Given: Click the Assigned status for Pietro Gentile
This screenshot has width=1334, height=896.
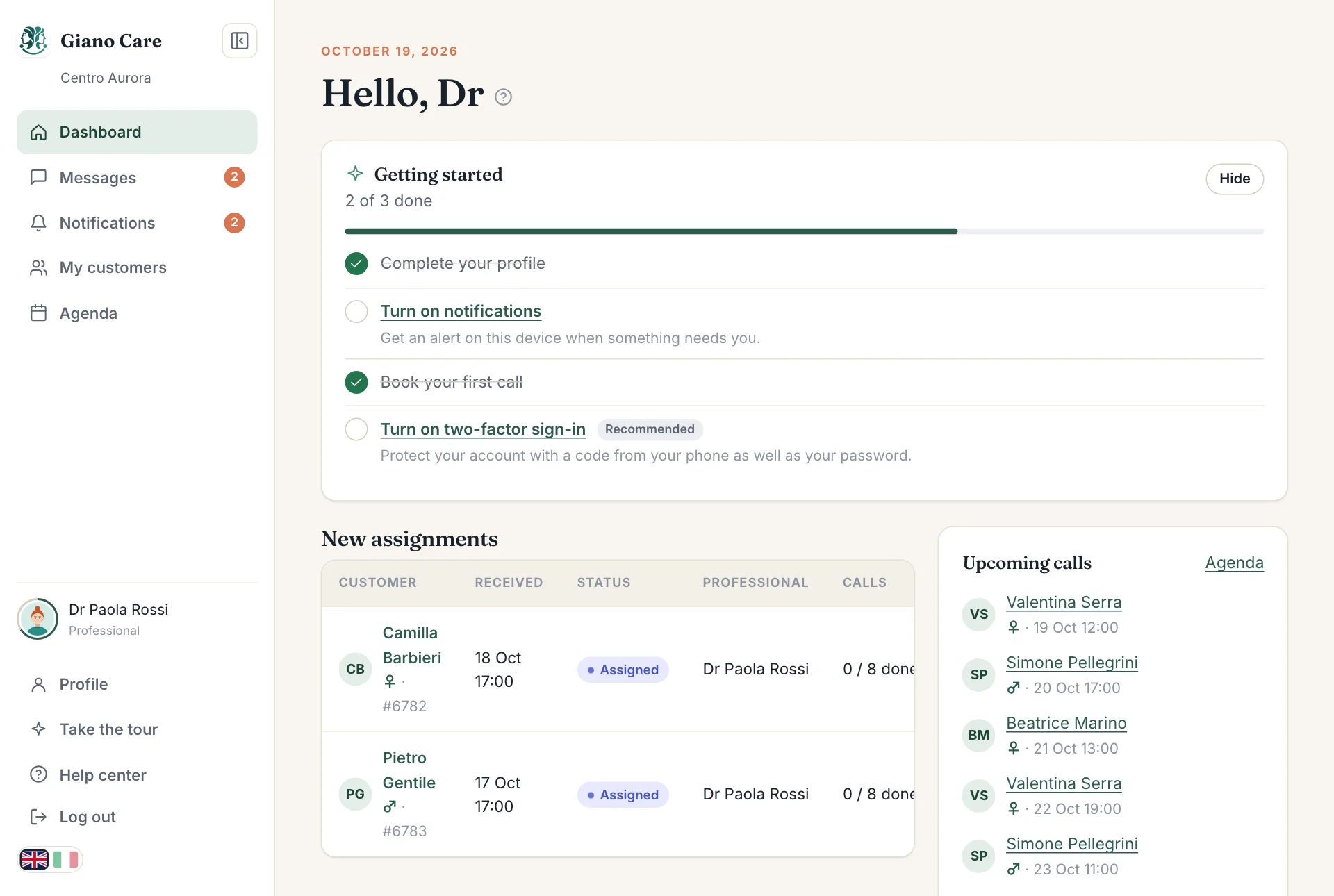Looking at the screenshot, I should [x=623, y=795].
